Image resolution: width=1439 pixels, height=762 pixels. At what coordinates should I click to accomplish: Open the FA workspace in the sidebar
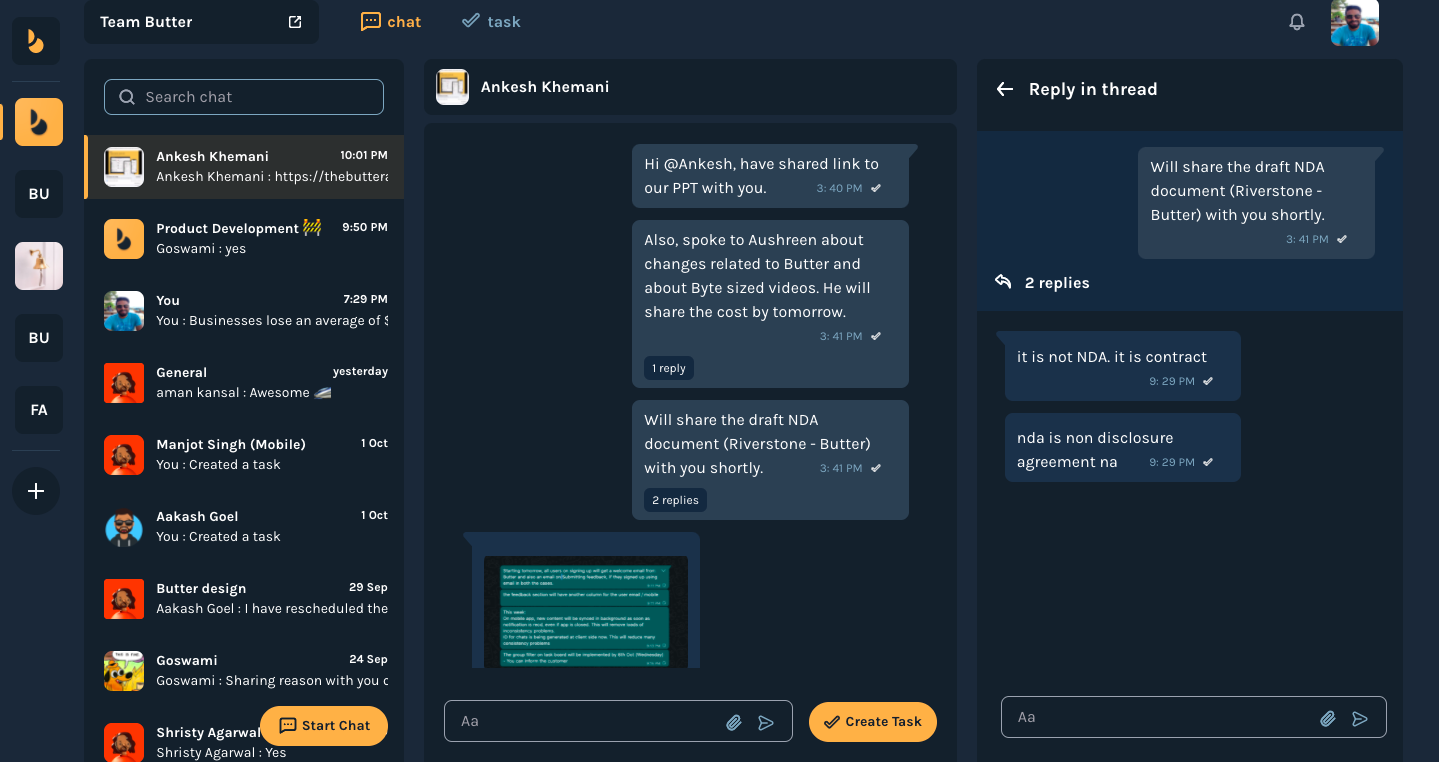click(x=39, y=410)
